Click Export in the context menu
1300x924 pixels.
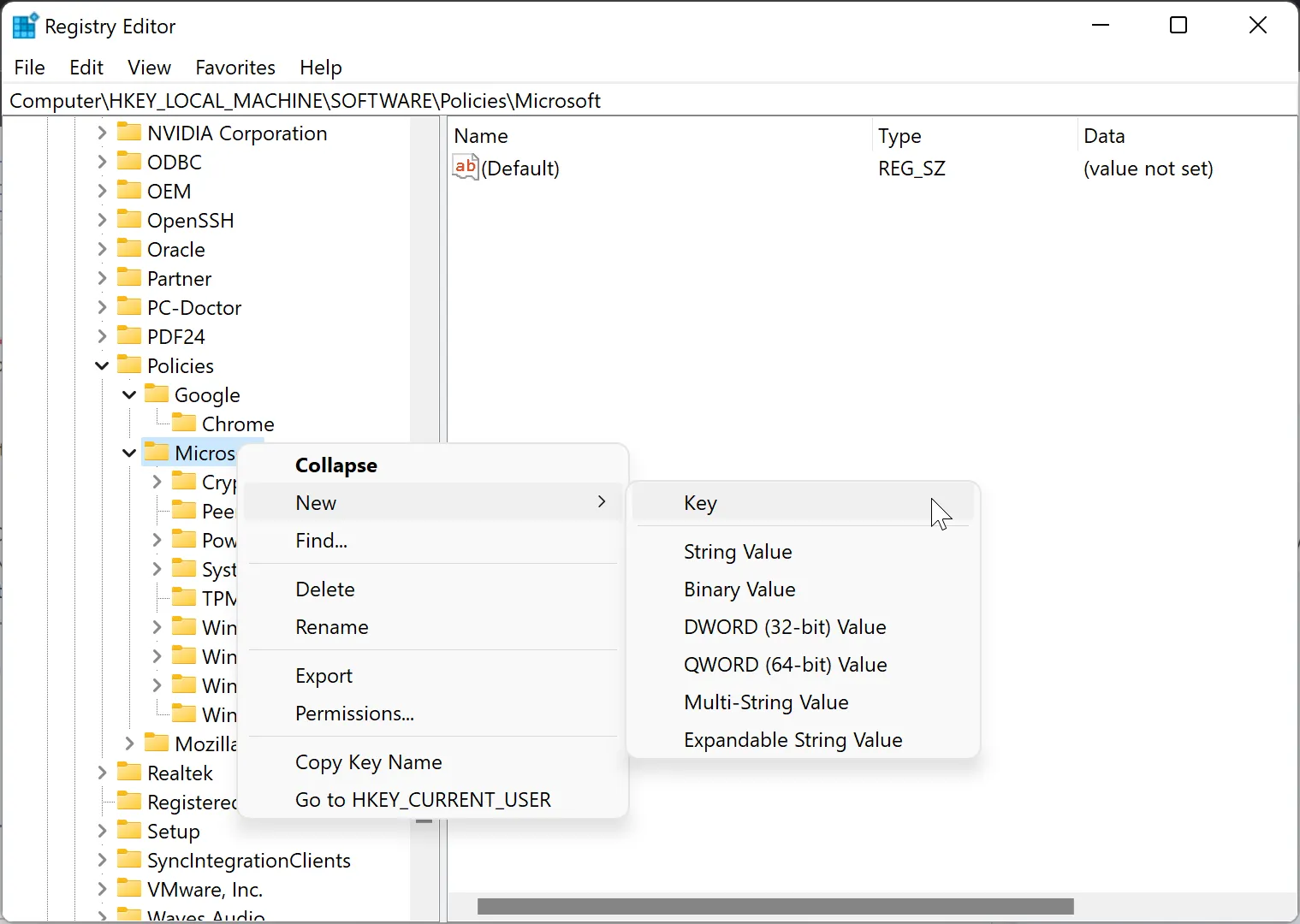point(323,675)
